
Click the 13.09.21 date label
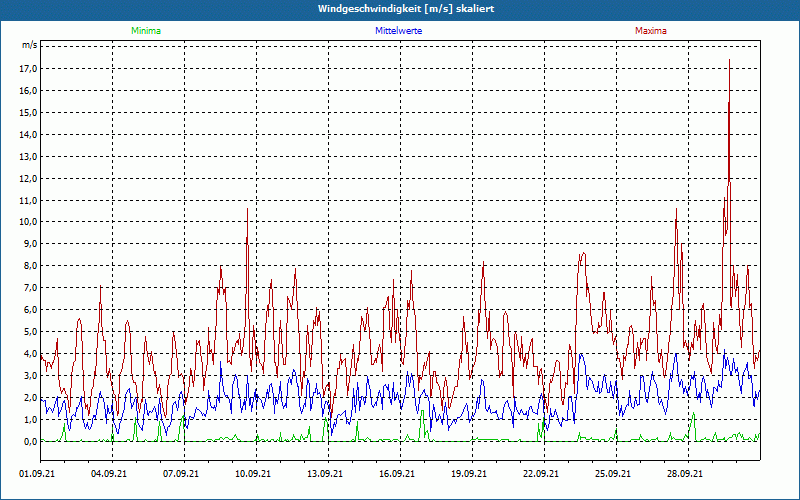coord(324,473)
